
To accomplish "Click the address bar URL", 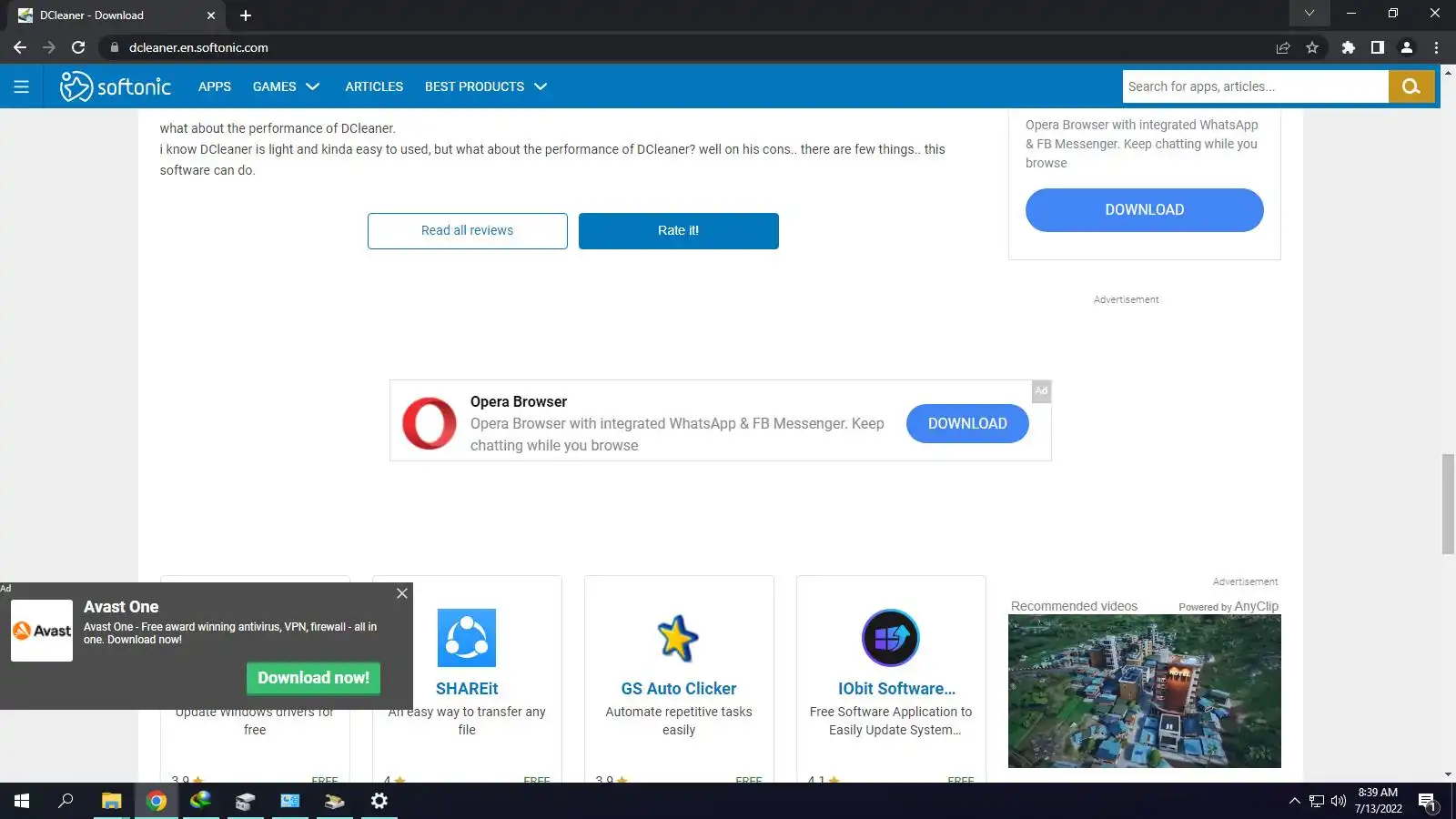I will tap(198, 47).
